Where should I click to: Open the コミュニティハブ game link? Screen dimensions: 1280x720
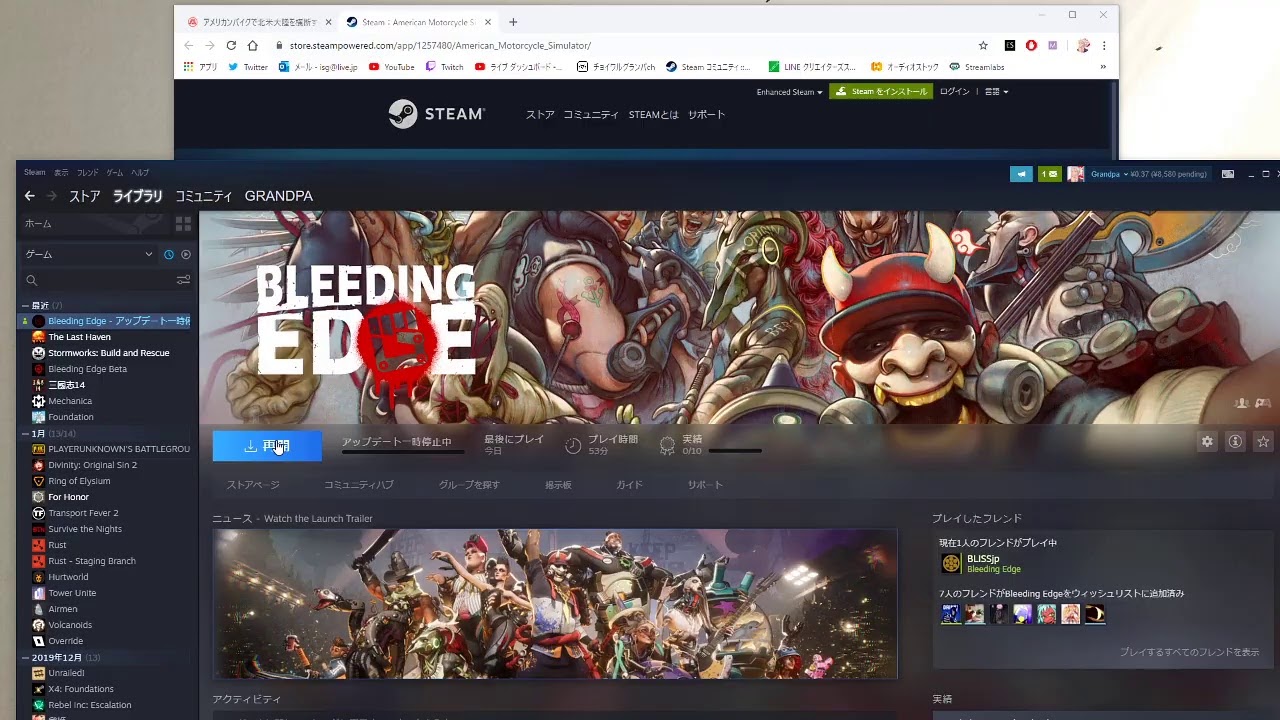point(358,485)
